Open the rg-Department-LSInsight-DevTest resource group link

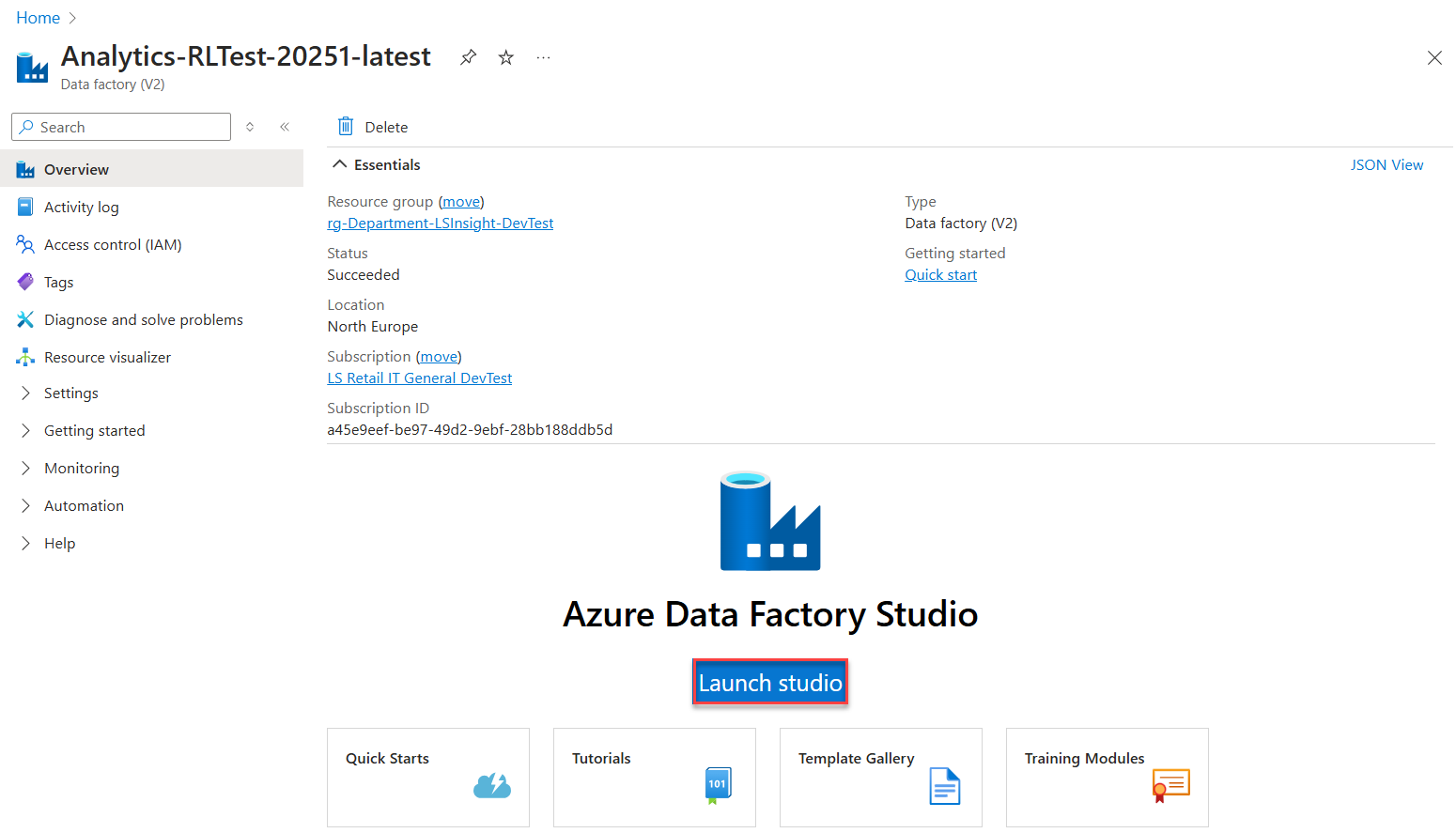440,224
